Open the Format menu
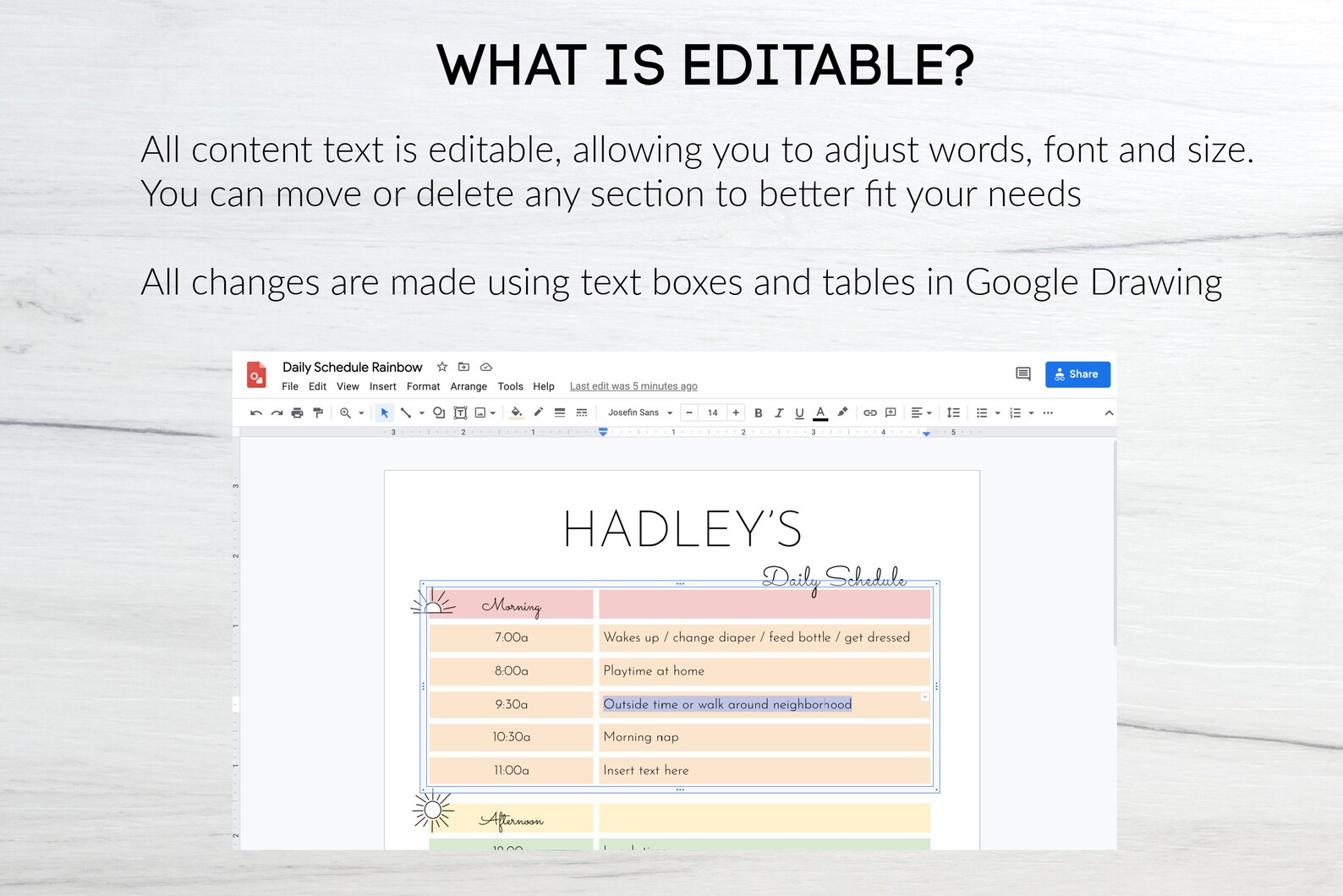Image resolution: width=1343 pixels, height=896 pixels. 423,386
